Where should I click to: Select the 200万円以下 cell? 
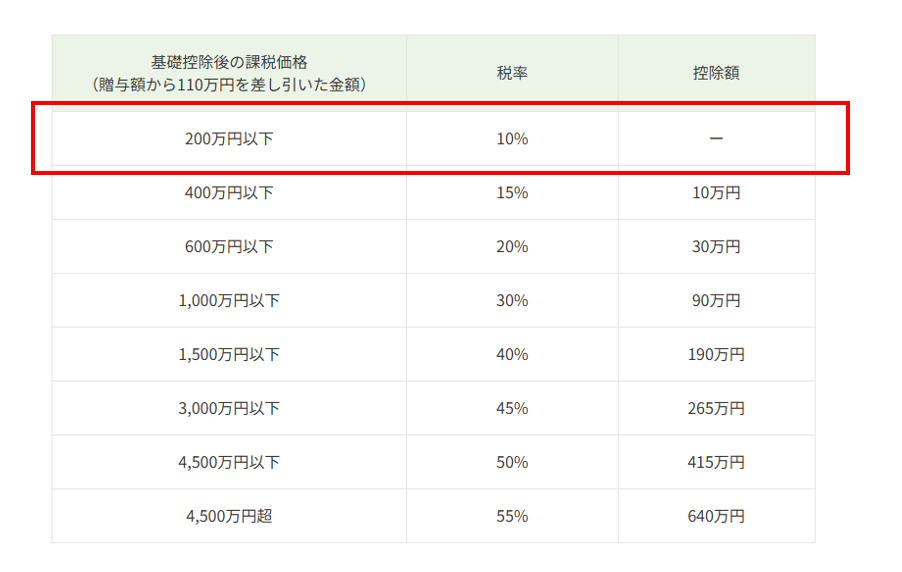coord(229,139)
